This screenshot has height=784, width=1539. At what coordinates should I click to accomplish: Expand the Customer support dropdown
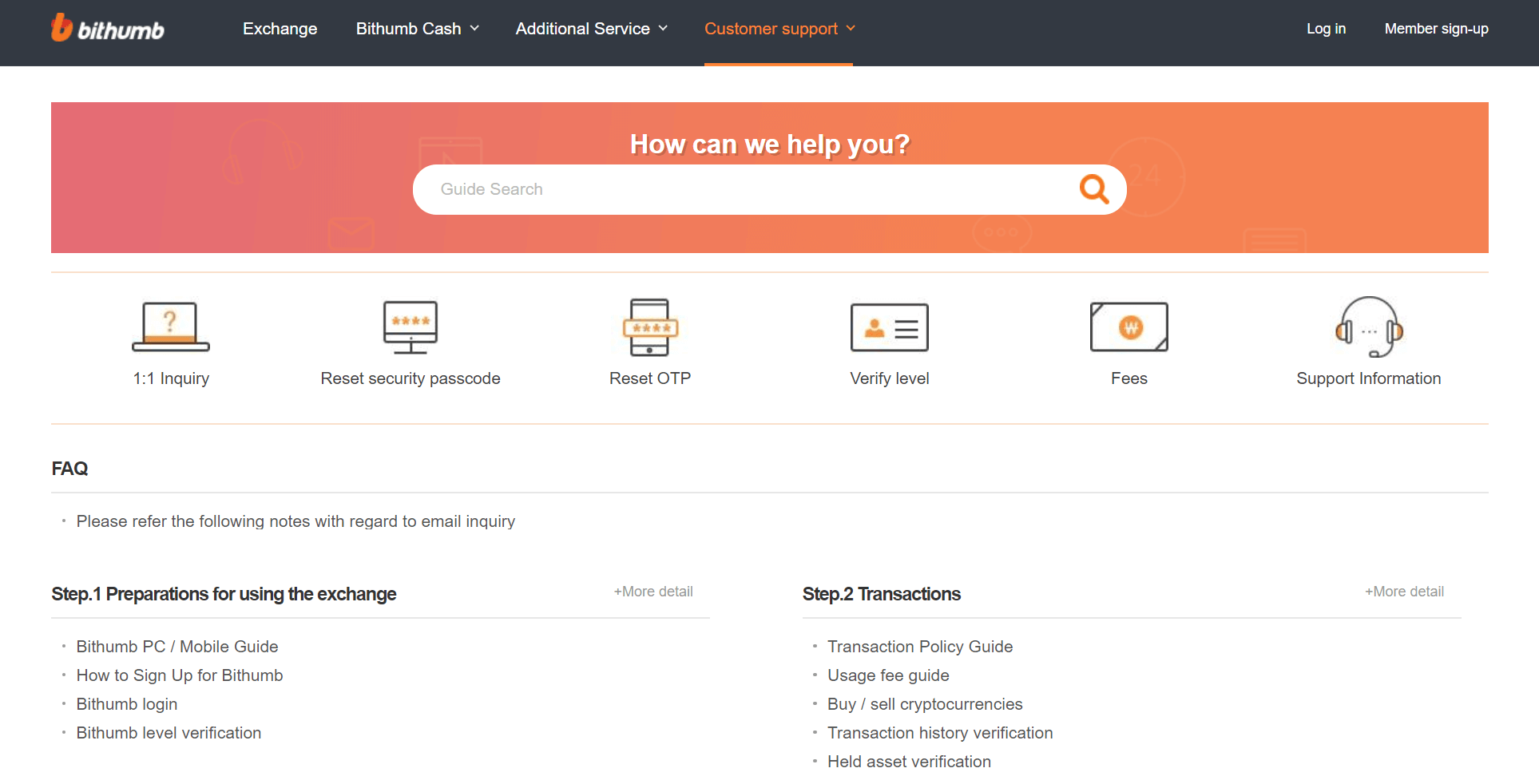(x=779, y=29)
